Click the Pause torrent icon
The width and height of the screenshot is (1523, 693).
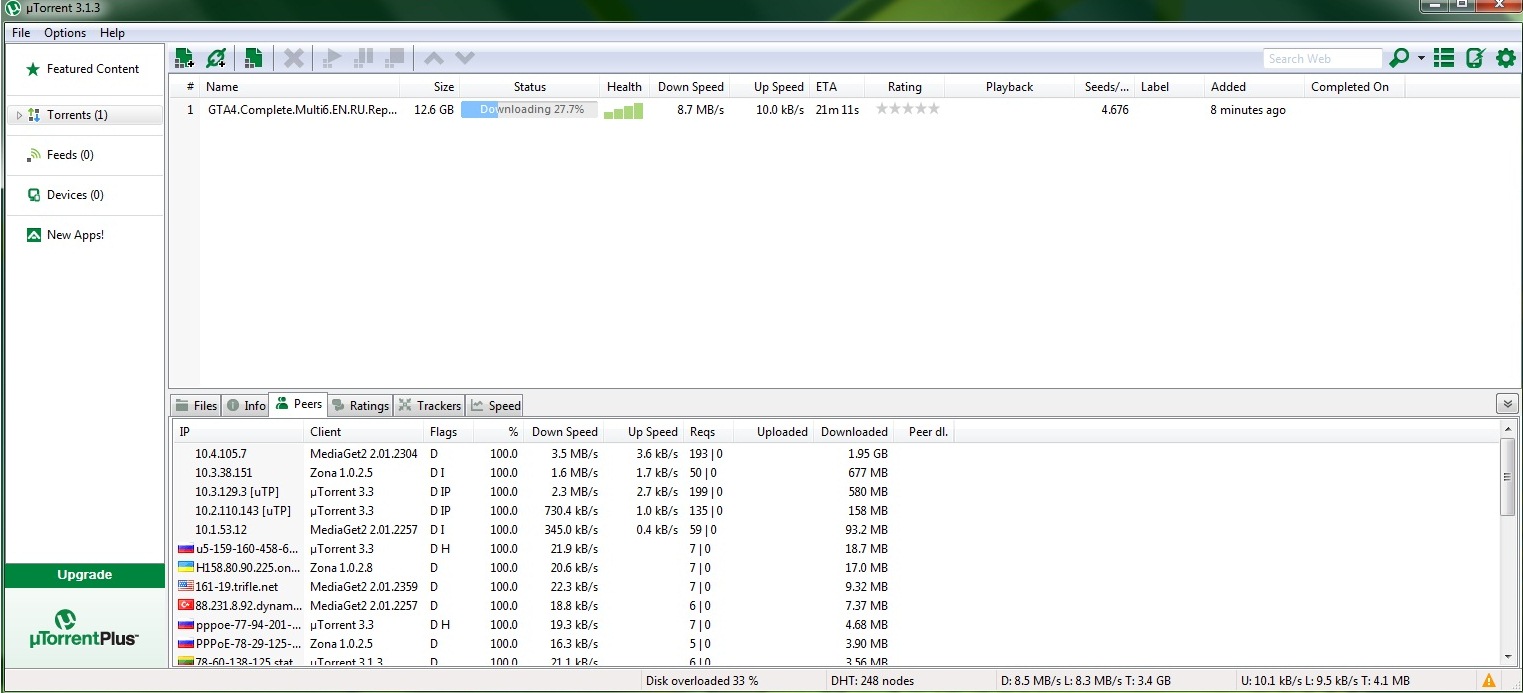pyautogui.click(x=364, y=58)
